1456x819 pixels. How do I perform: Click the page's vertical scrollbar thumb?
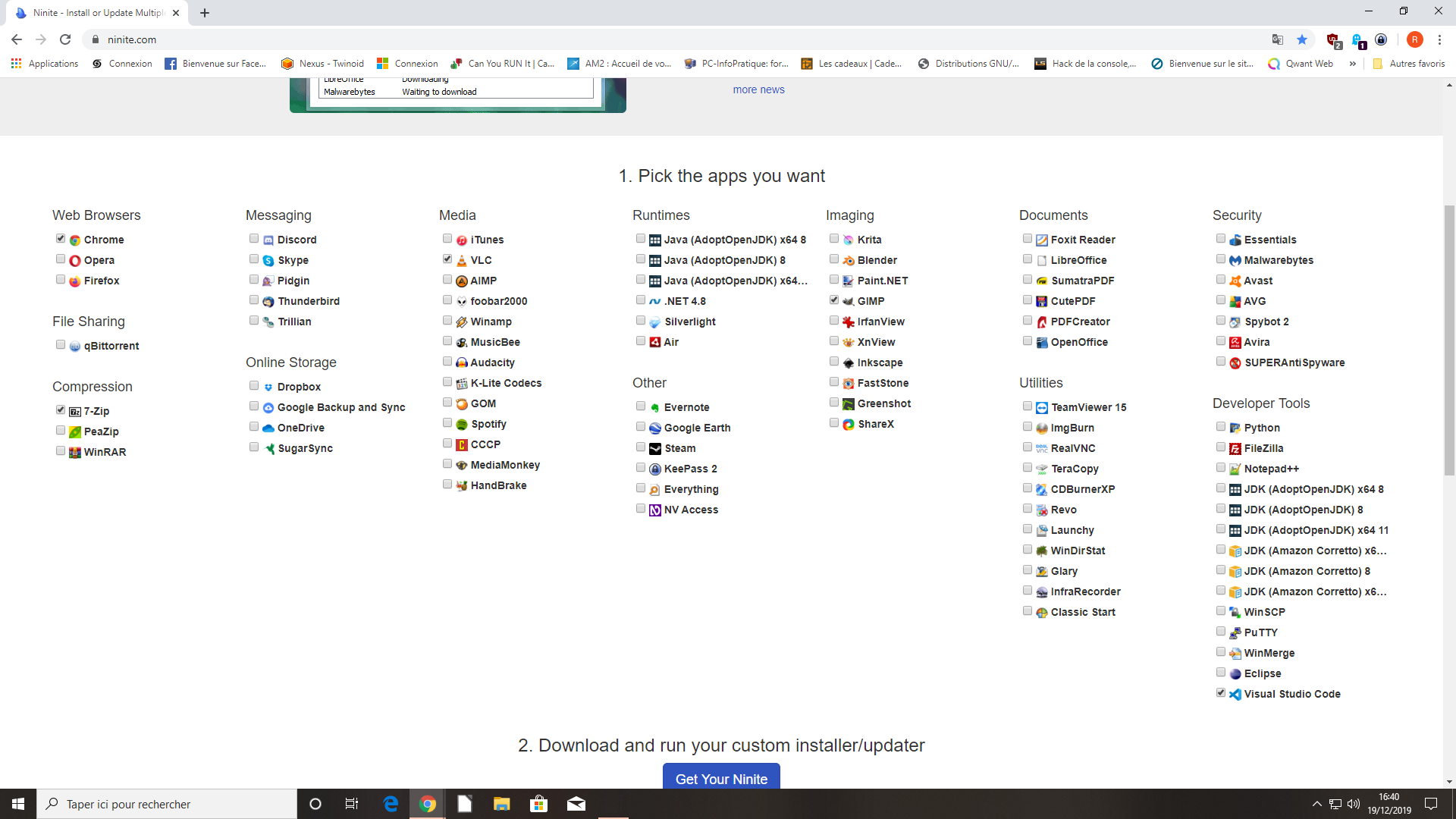1449,341
